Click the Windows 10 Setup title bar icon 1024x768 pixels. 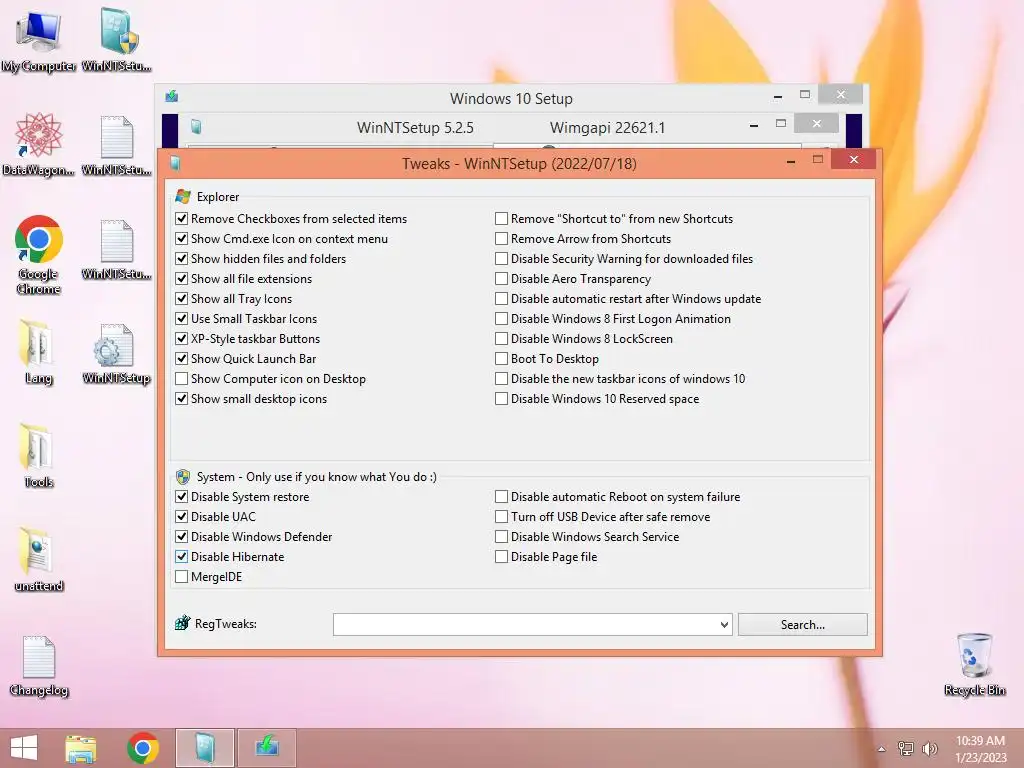coord(172,97)
